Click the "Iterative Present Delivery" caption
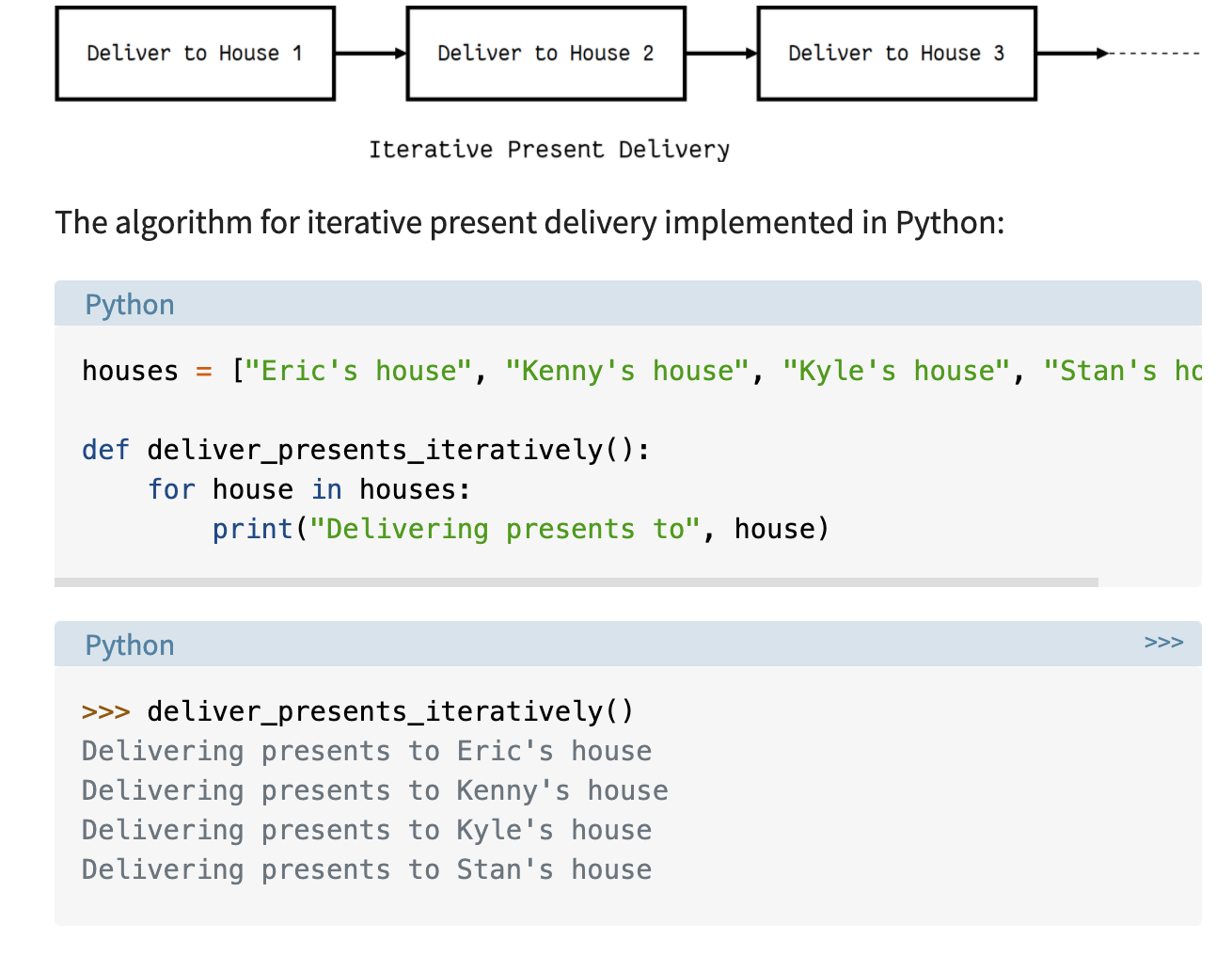Viewport: 1232px width, 956px height. 550,149
